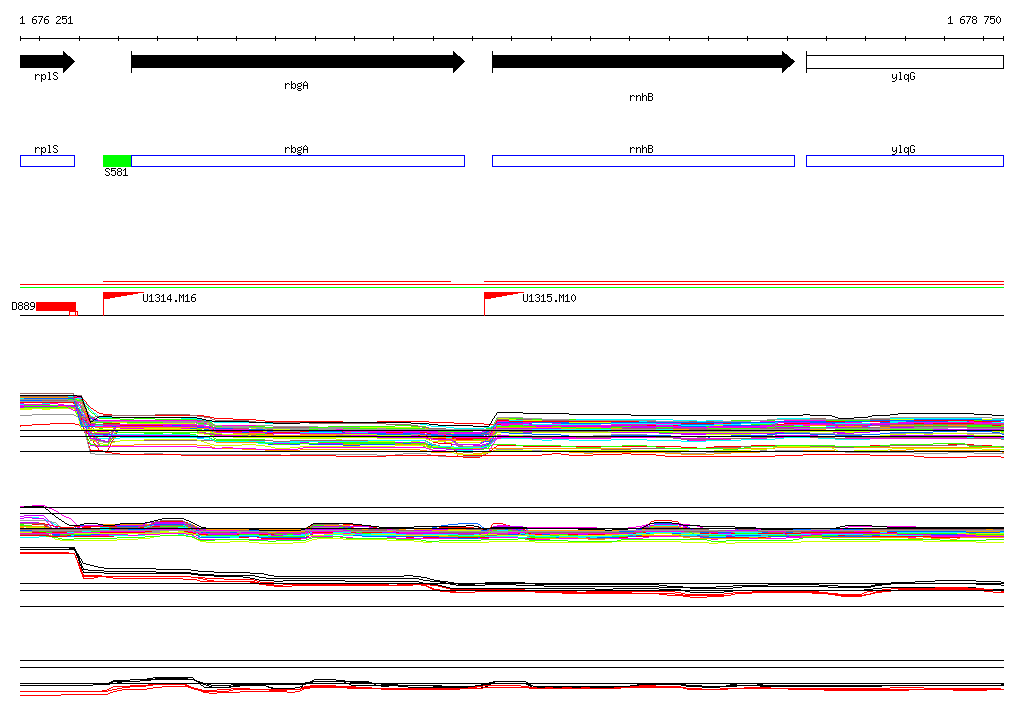Click the red U1315.M10 promoter flag

[501, 296]
